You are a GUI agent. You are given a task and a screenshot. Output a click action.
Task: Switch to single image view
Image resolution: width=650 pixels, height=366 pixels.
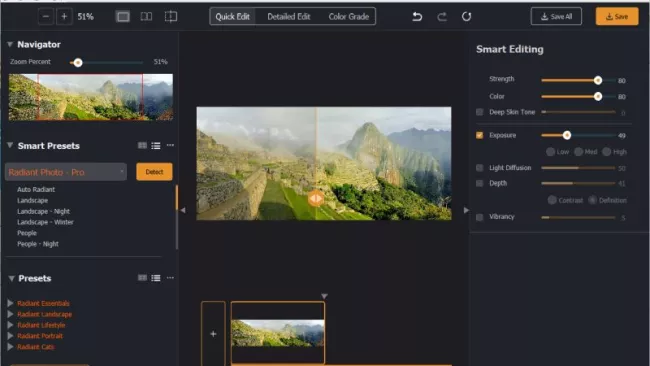point(123,17)
